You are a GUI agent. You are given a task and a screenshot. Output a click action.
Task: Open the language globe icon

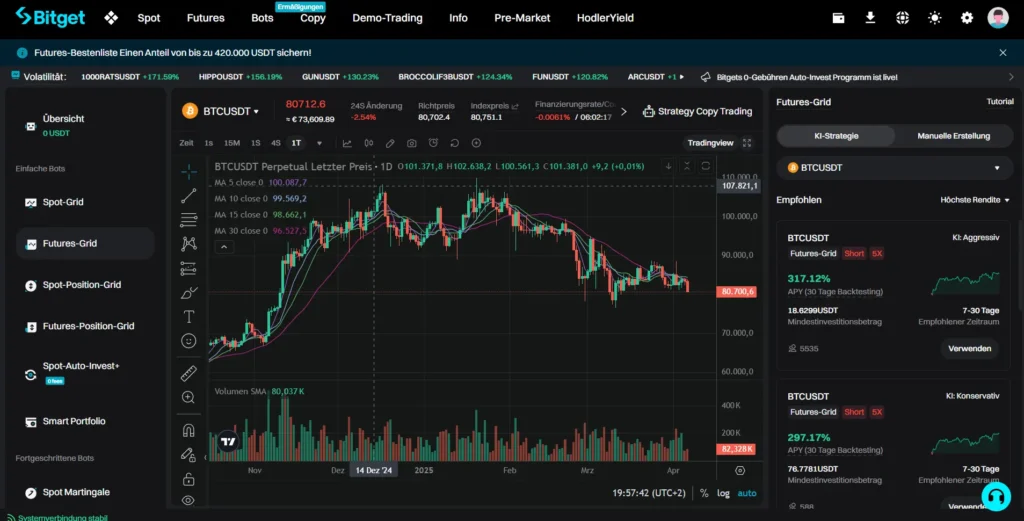pos(903,18)
